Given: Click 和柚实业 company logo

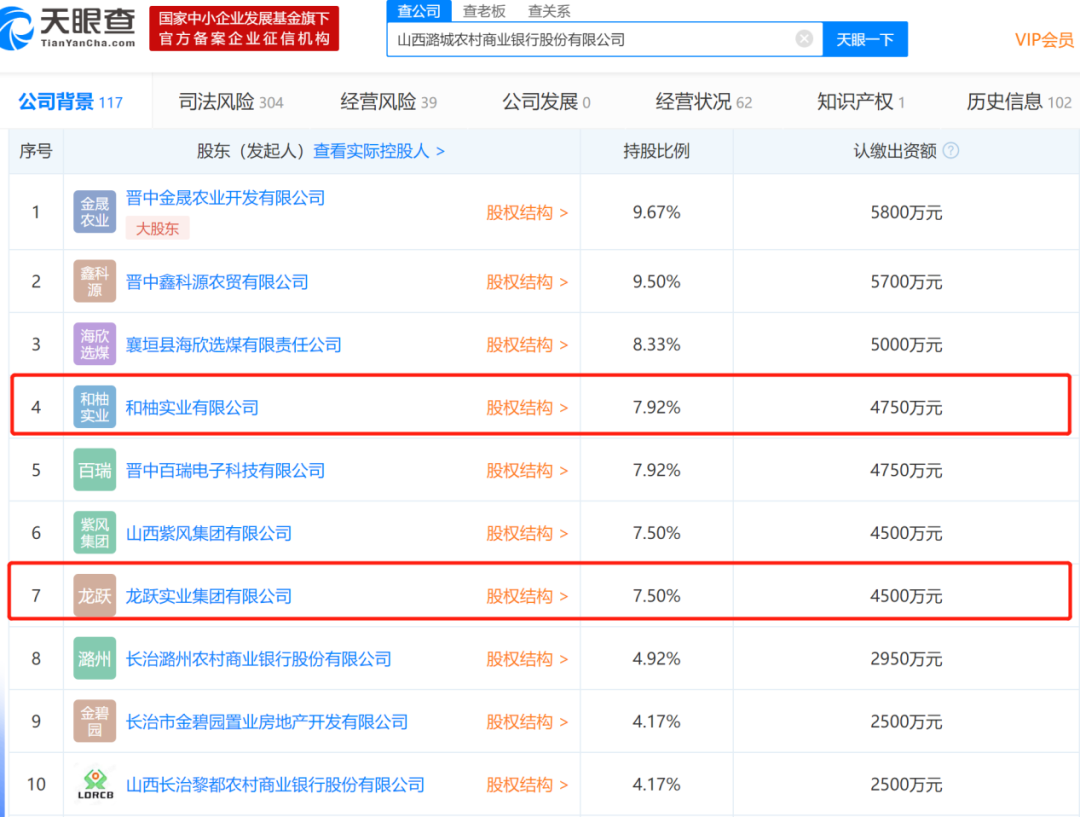Looking at the screenshot, I should point(94,406).
